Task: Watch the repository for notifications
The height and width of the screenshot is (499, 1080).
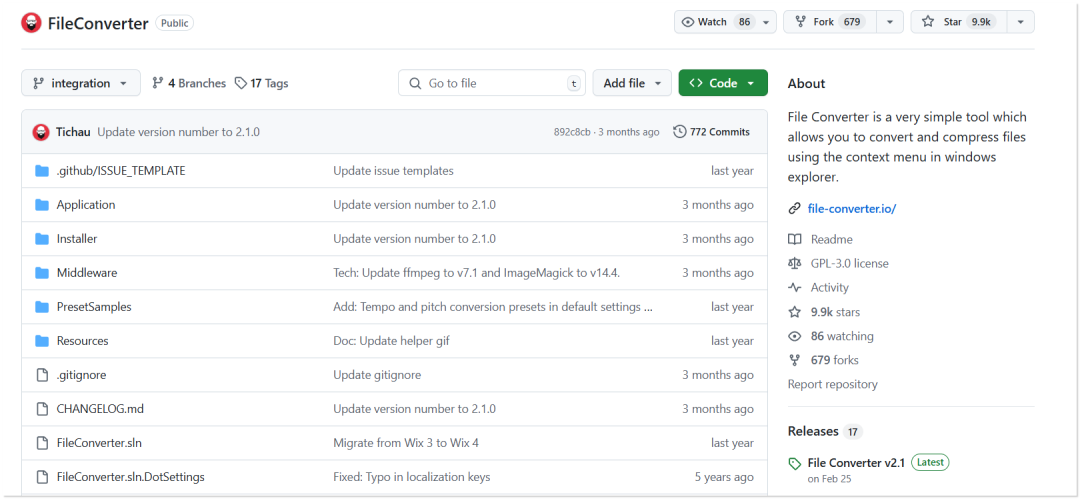Action: tap(716, 22)
